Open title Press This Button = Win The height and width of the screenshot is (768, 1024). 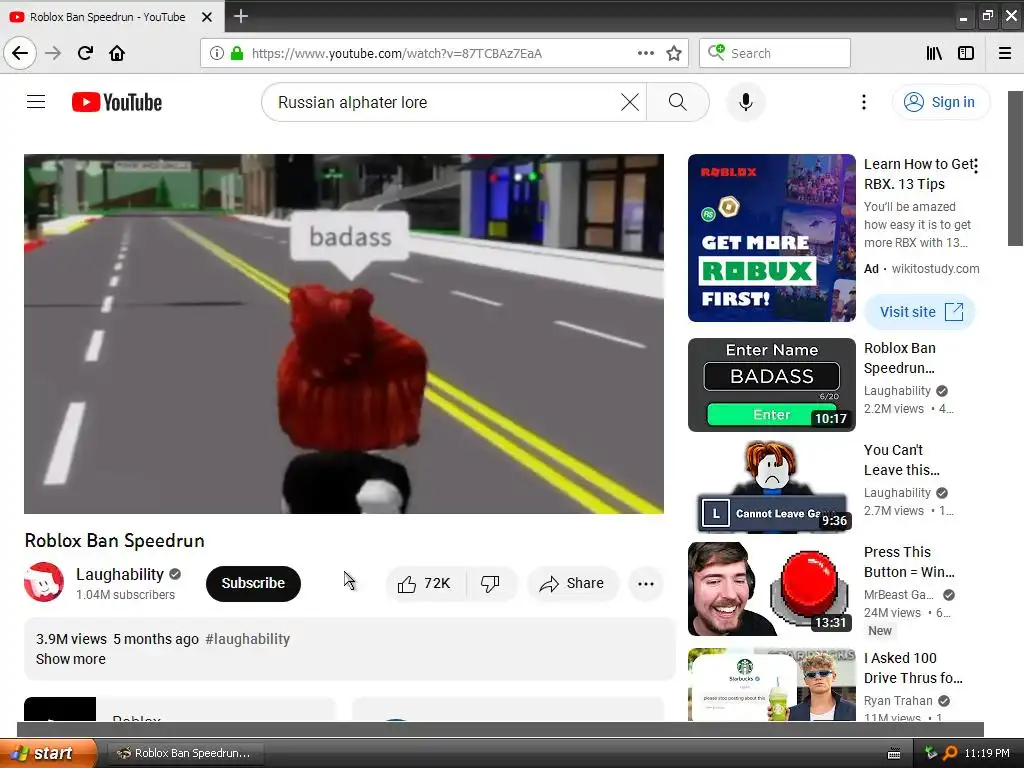coord(909,562)
